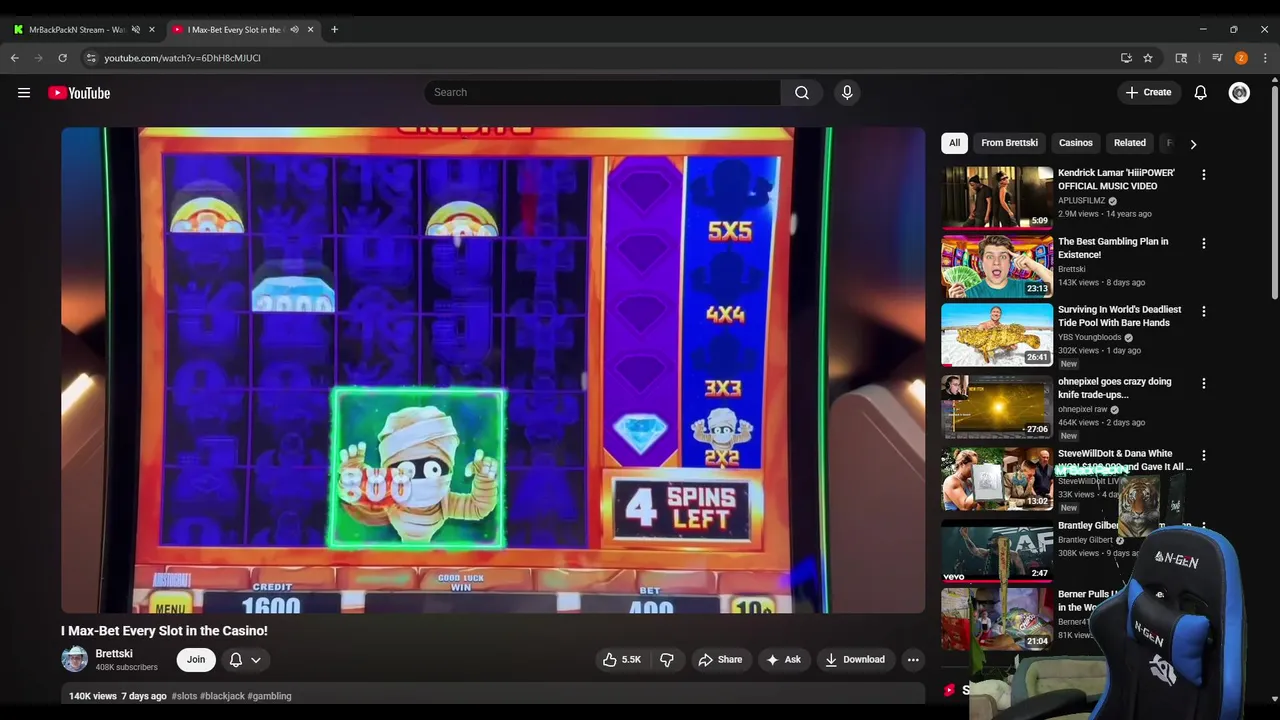Screen dimensions: 1280x720
Task: Bookmark this page with the star icon
Action: [1148, 58]
